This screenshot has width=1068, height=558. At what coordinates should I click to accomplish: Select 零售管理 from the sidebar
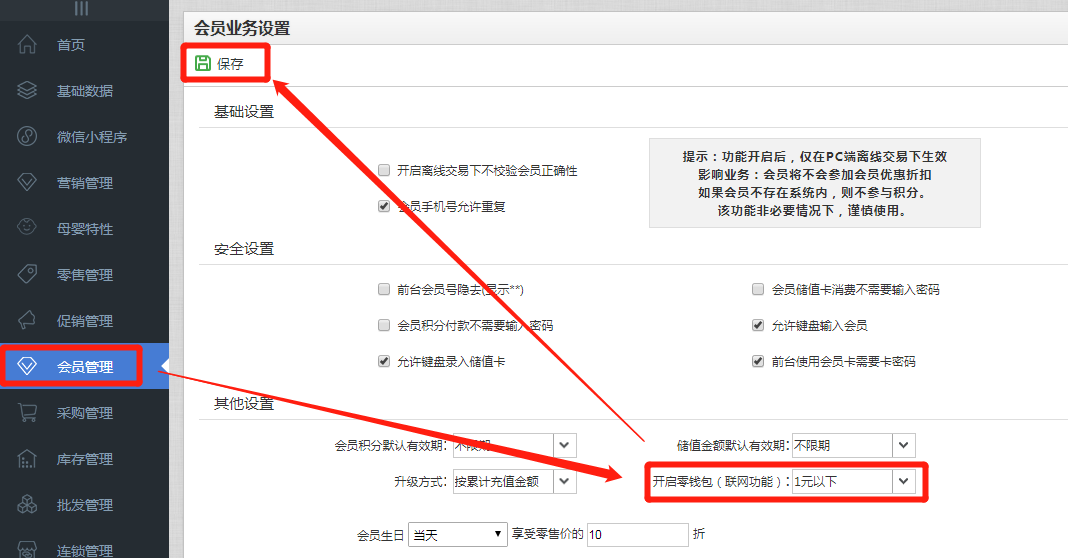point(84,275)
